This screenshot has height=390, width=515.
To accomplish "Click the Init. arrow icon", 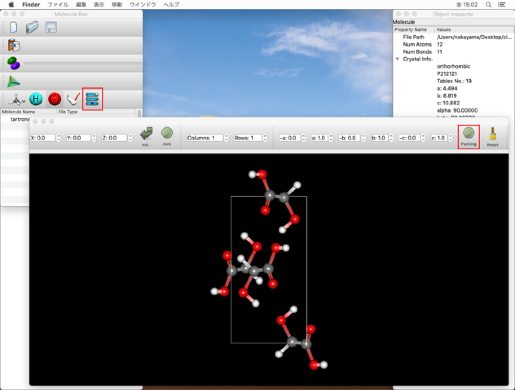I will tap(146, 136).
